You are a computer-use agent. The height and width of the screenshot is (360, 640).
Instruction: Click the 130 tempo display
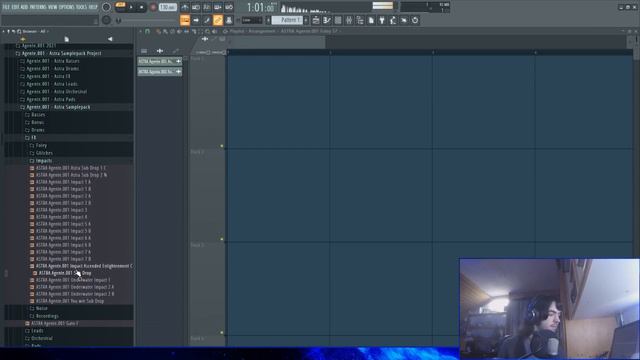coord(167,7)
